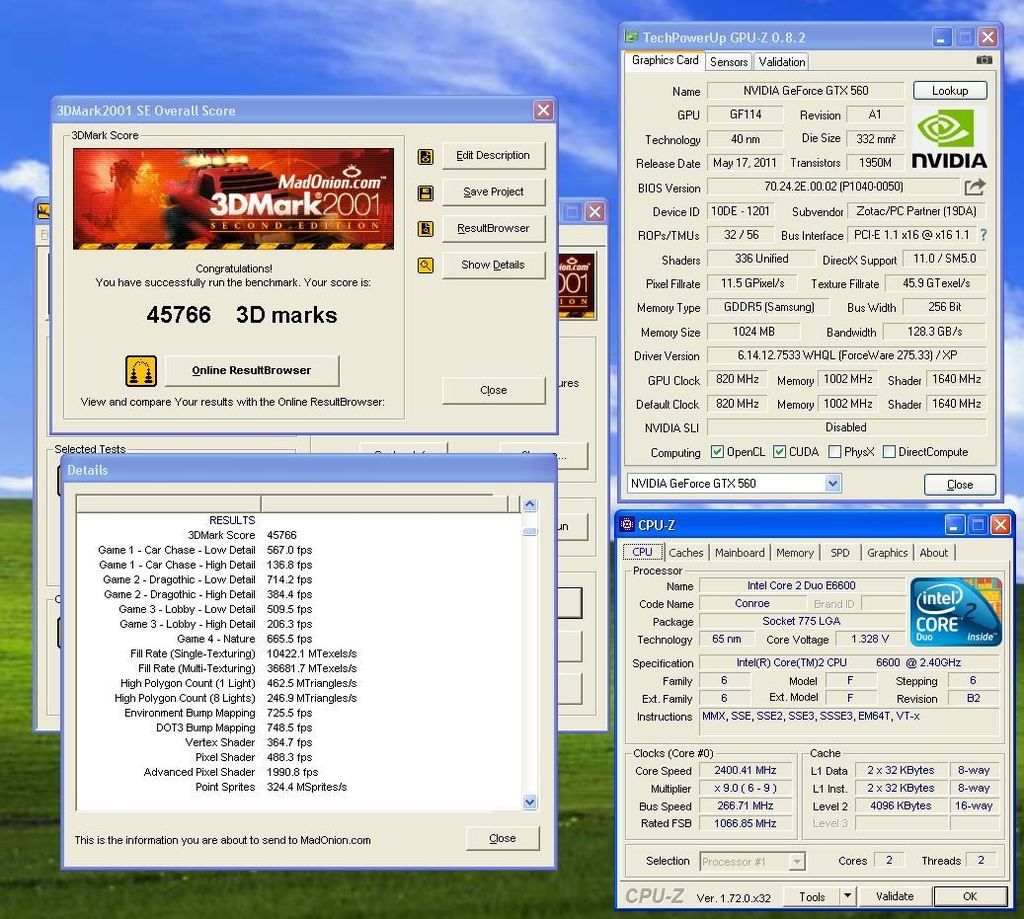Viewport: 1024px width, 919px height.
Task: Click the OK button in CPU-Z
Action: point(970,897)
